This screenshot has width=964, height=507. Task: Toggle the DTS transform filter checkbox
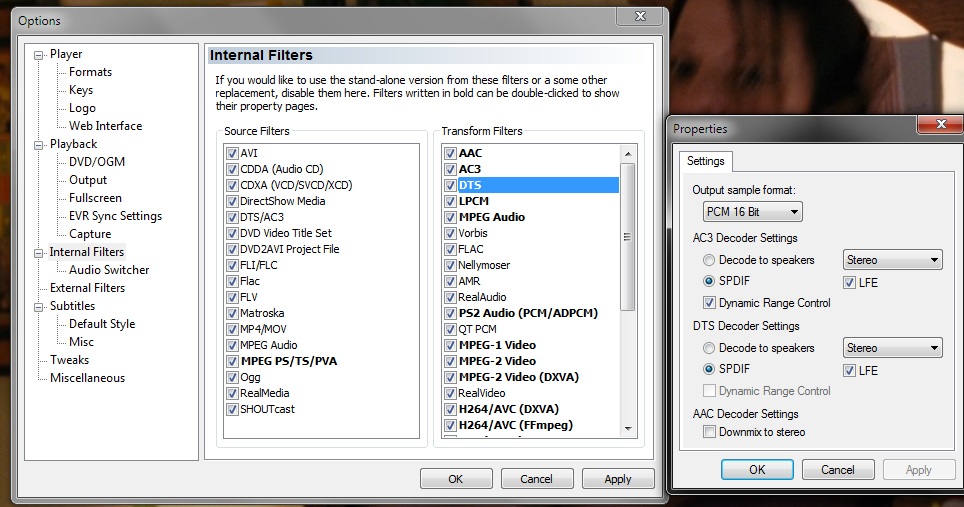[450, 185]
